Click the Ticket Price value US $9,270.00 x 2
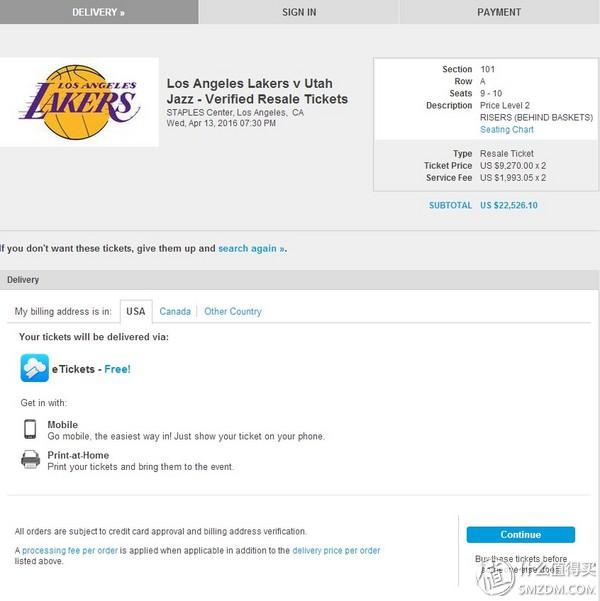The image size is (600, 601). [x=513, y=166]
